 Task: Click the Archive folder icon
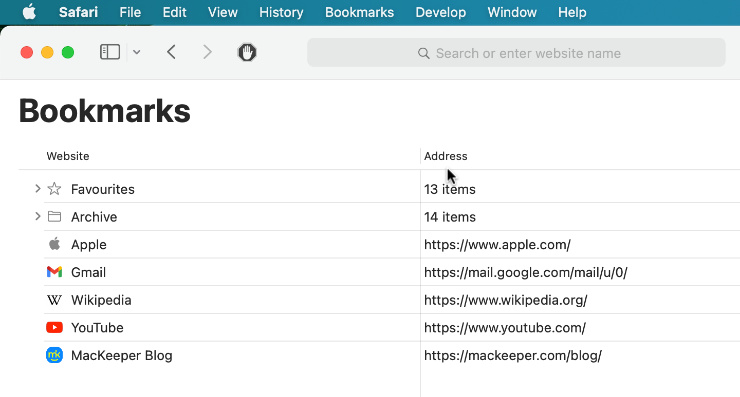pos(54,217)
